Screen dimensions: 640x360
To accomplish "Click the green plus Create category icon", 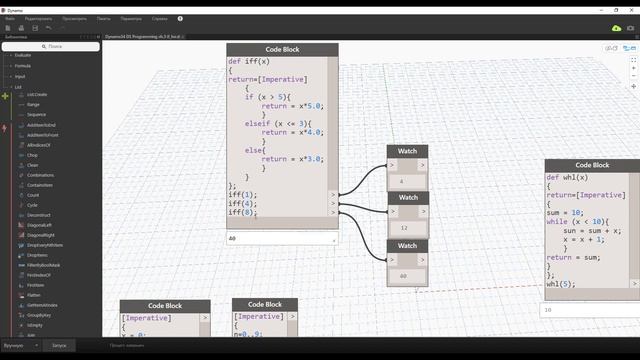I will 5,96.
